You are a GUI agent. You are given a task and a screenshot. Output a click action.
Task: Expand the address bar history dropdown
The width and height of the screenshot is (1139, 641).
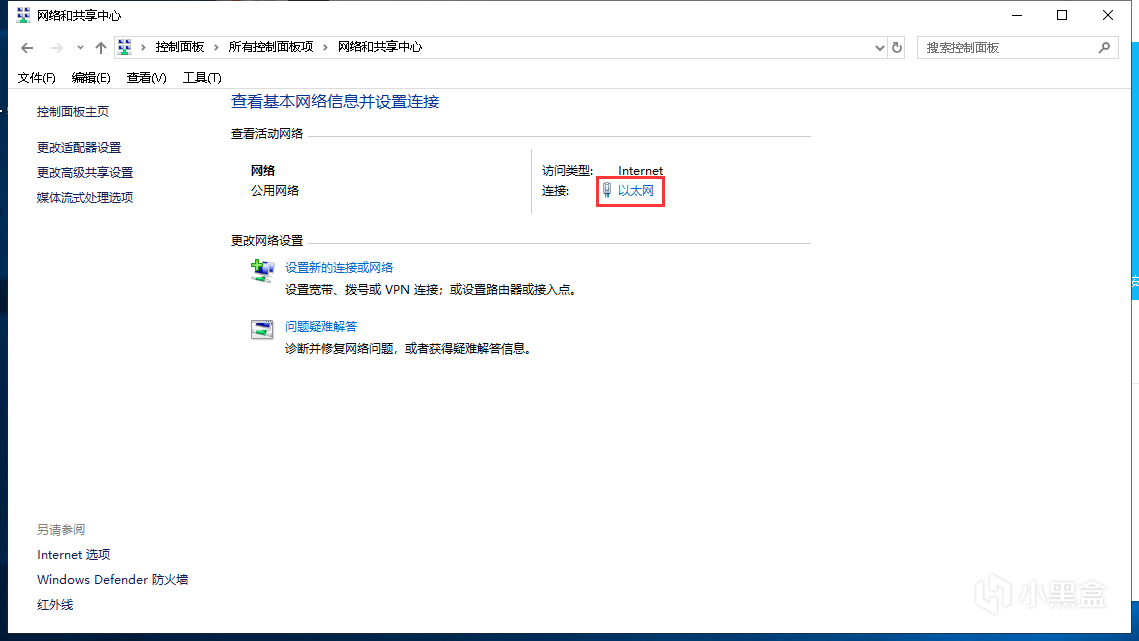pyautogui.click(x=879, y=47)
